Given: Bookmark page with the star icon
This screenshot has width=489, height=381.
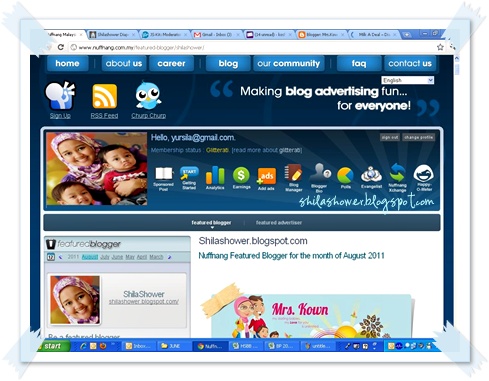Looking at the screenshot, I should click(x=440, y=47).
